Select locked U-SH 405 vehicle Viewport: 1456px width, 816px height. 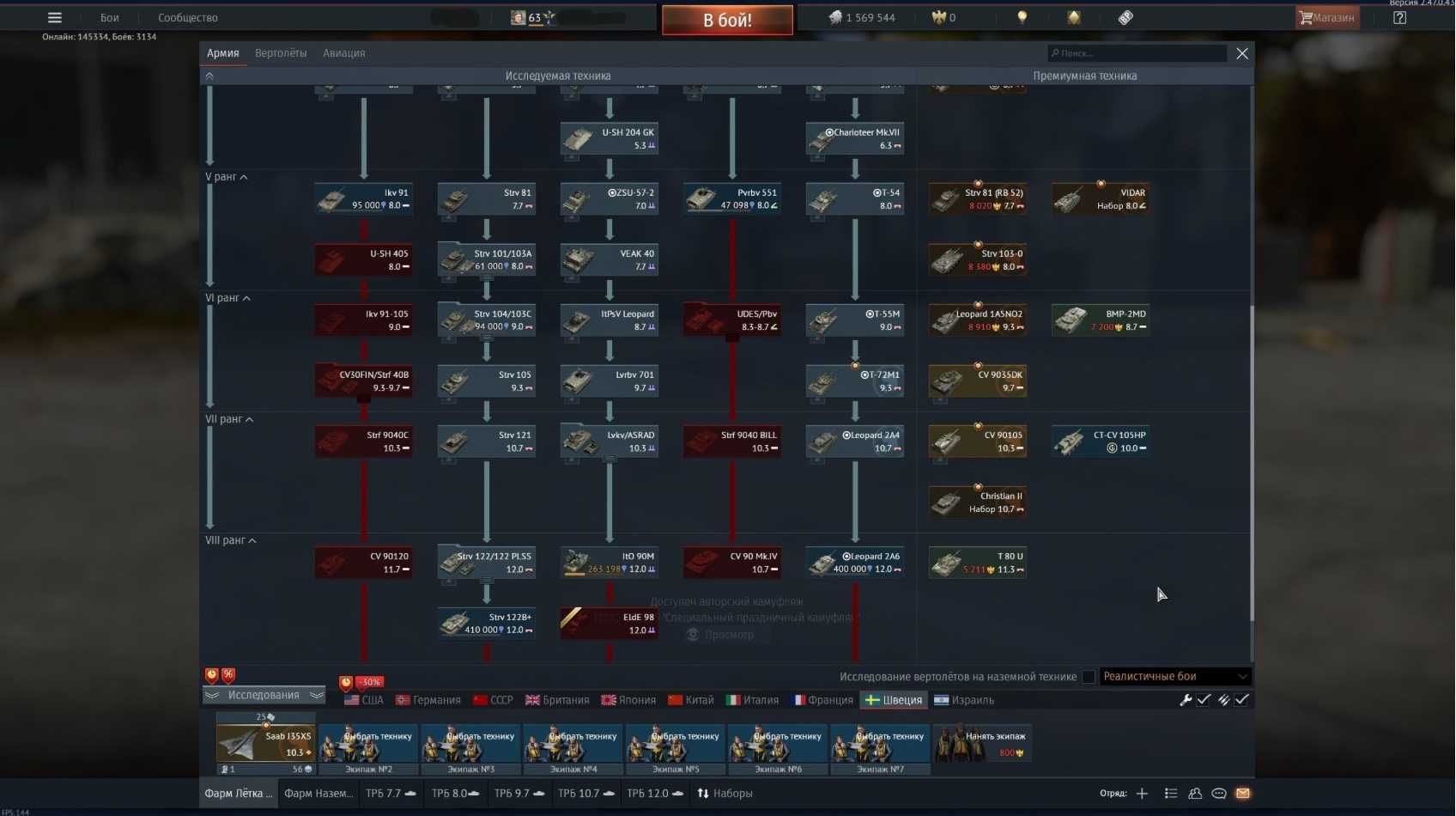pyautogui.click(x=363, y=259)
